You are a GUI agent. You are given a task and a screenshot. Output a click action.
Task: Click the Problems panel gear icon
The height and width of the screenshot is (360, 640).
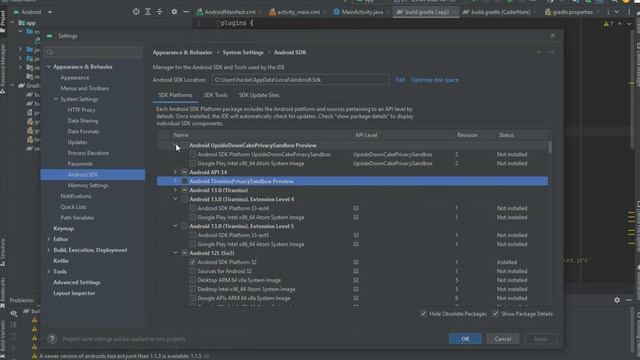coord(617,300)
